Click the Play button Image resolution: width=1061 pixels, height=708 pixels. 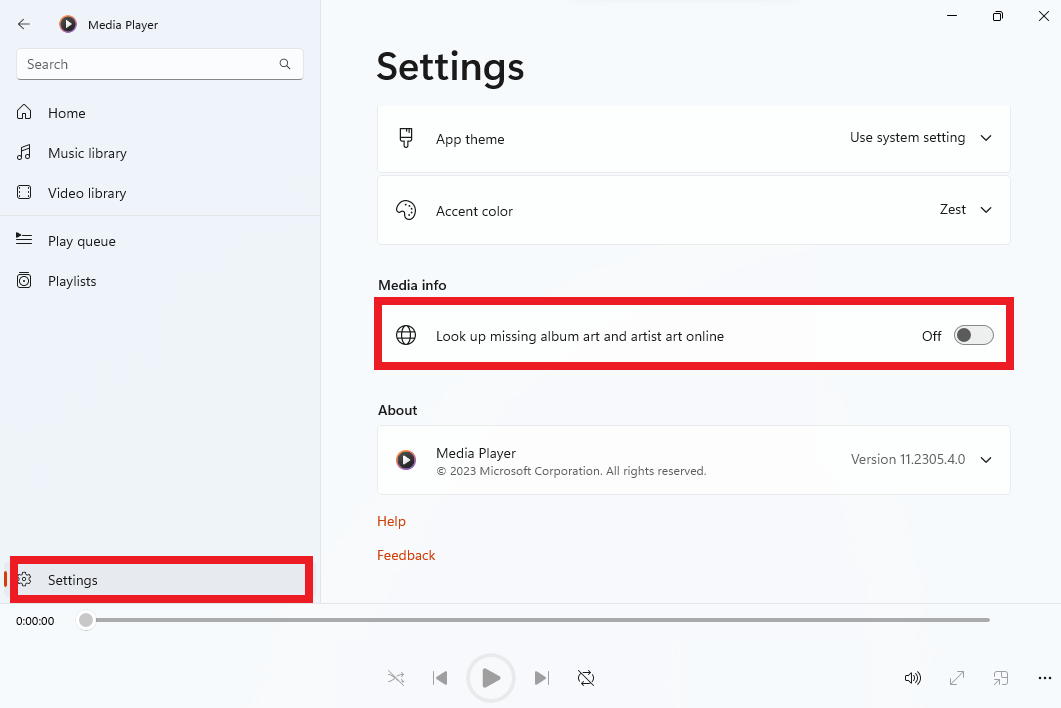coord(491,678)
